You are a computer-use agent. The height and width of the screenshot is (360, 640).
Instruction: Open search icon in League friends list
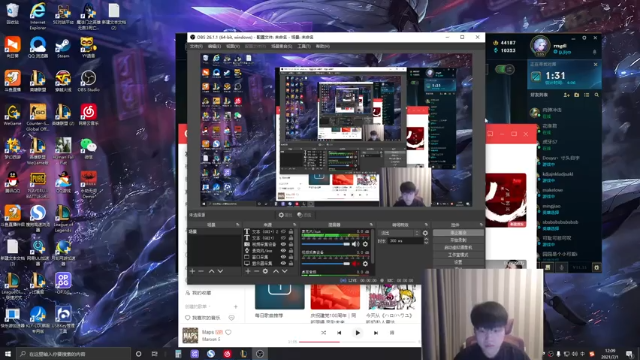coord(597,95)
